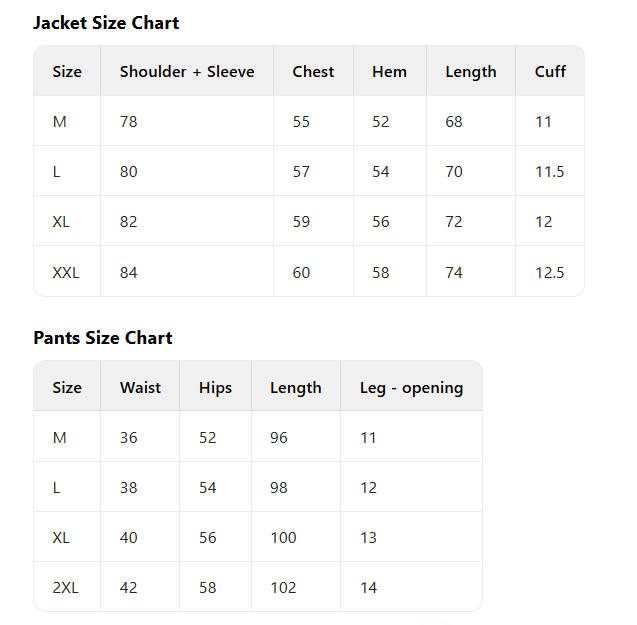Click the Cuff column header

click(x=550, y=72)
